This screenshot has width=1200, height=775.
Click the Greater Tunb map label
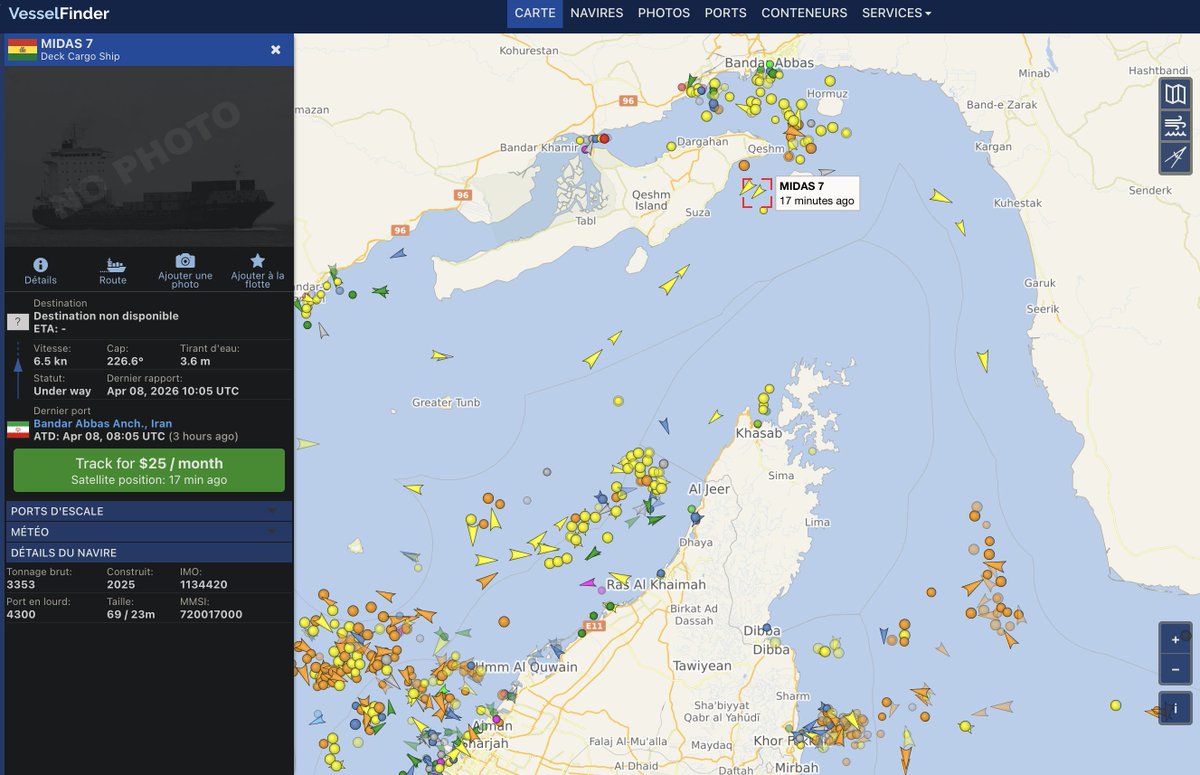446,402
